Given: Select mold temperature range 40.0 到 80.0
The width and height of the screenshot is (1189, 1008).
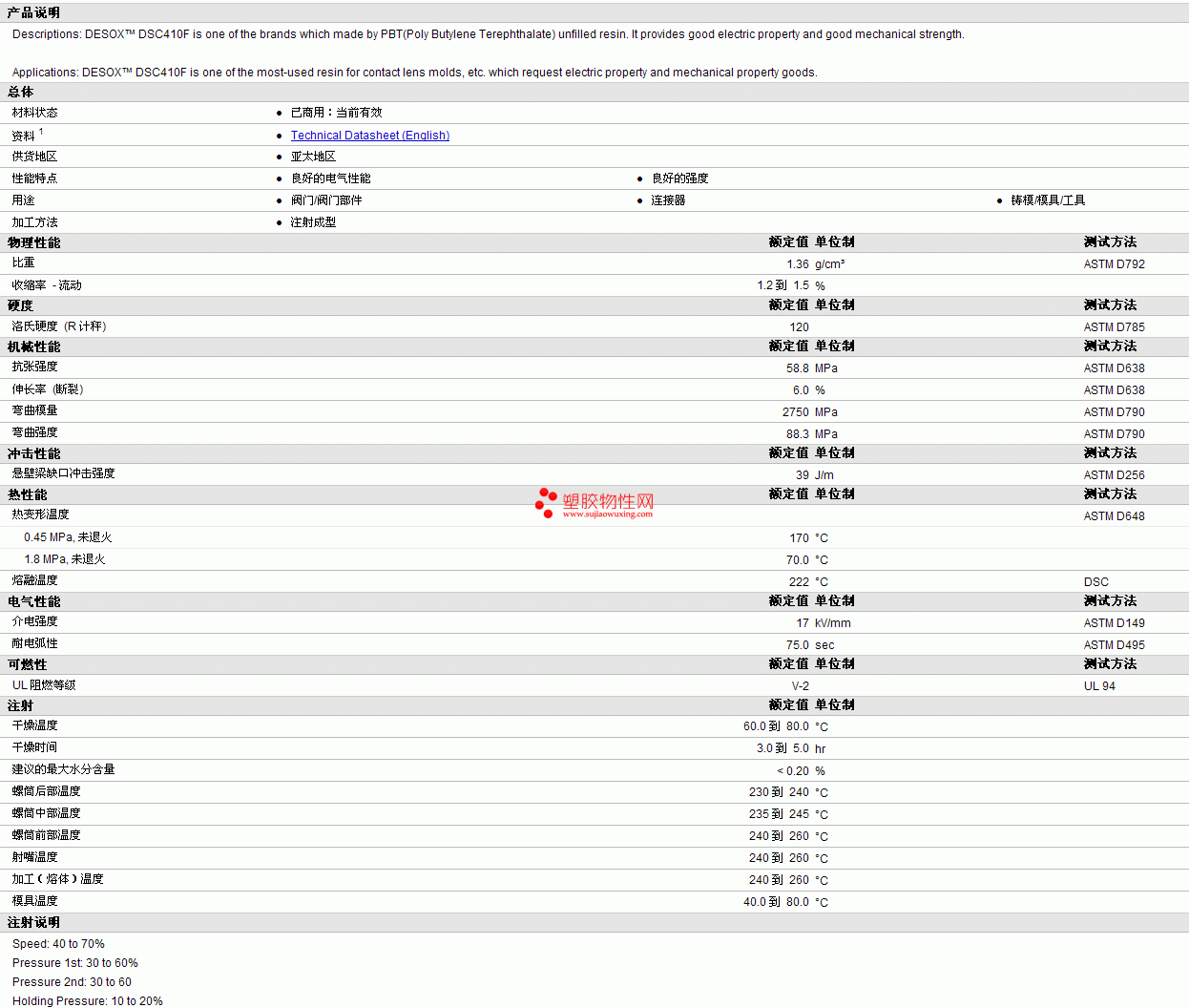Looking at the screenshot, I should pyautogui.click(x=776, y=902).
